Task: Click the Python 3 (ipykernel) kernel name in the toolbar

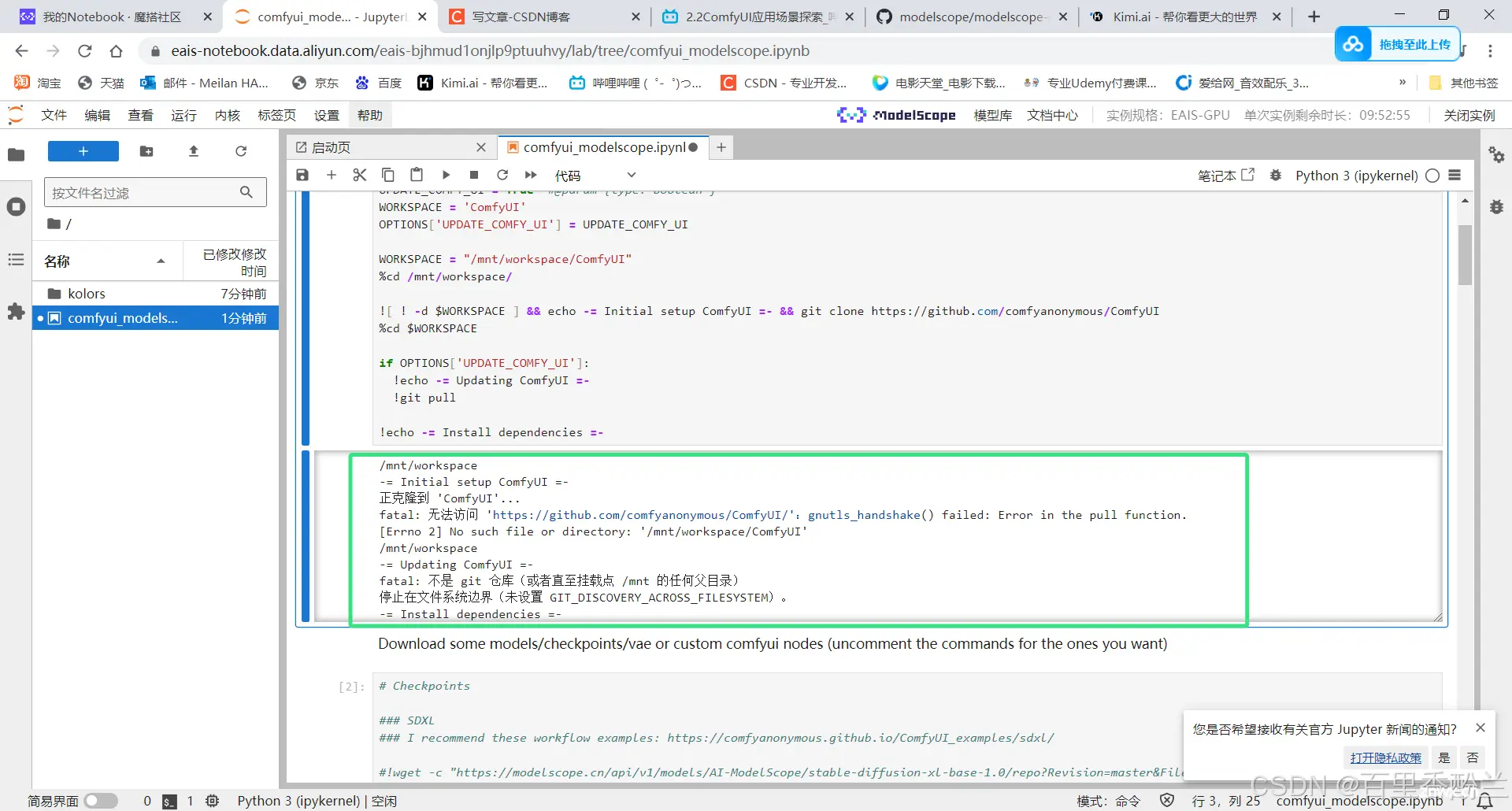Action: pyautogui.click(x=1356, y=176)
